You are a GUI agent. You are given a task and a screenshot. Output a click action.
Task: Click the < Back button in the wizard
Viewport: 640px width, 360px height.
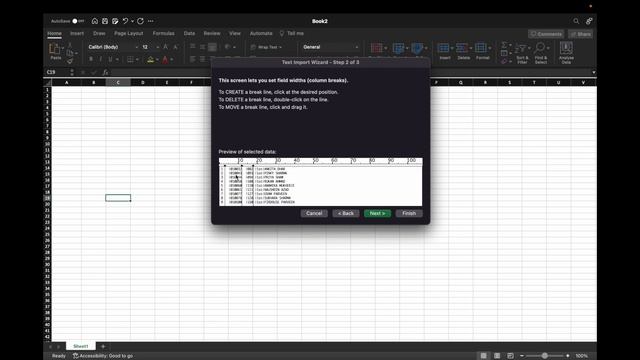click(346, 213)
